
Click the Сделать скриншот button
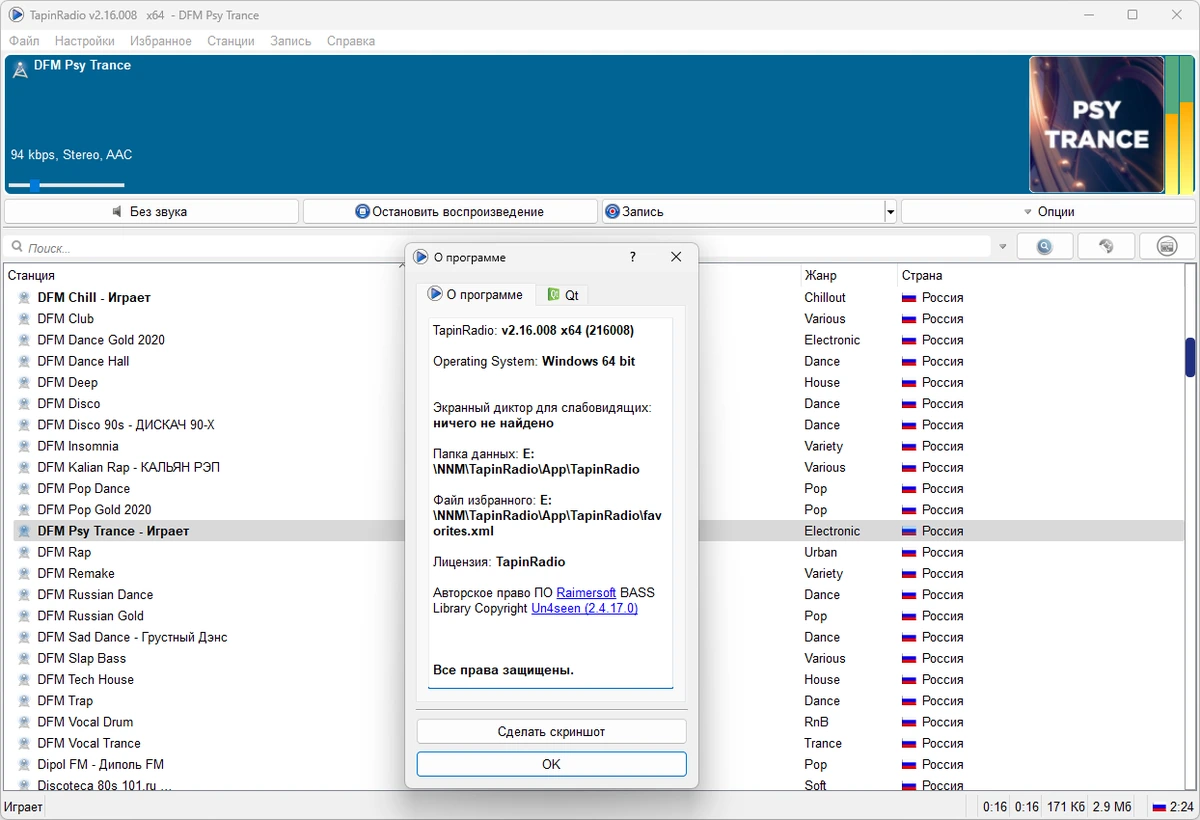pyautogui.click(x=551, y=732)
